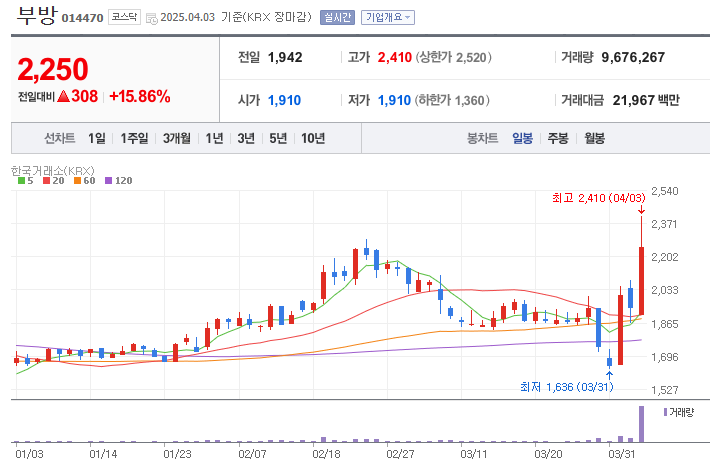Screen dimensions: 710x467
Task: Click the 거래량 value 9,676,267
Action: tap(633, 58)
